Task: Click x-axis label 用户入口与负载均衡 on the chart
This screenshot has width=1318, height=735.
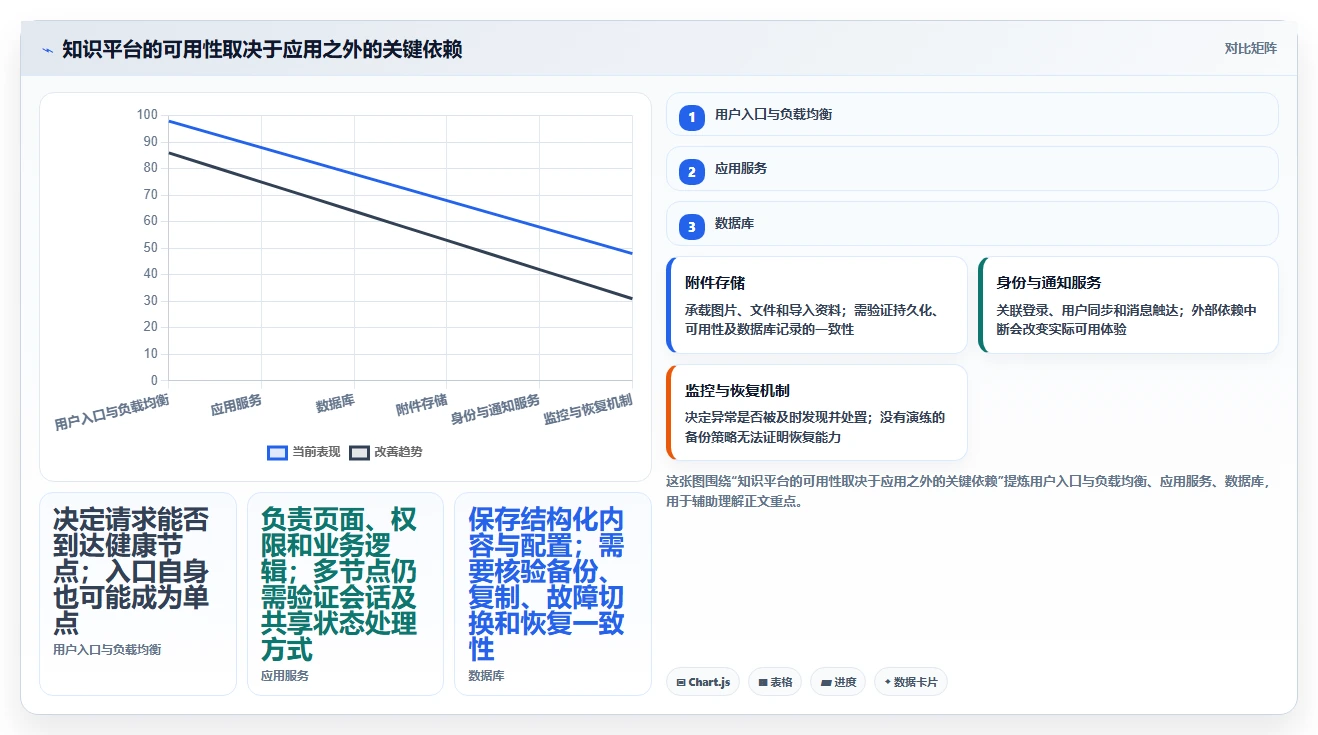Action: (x=112, y=412)
